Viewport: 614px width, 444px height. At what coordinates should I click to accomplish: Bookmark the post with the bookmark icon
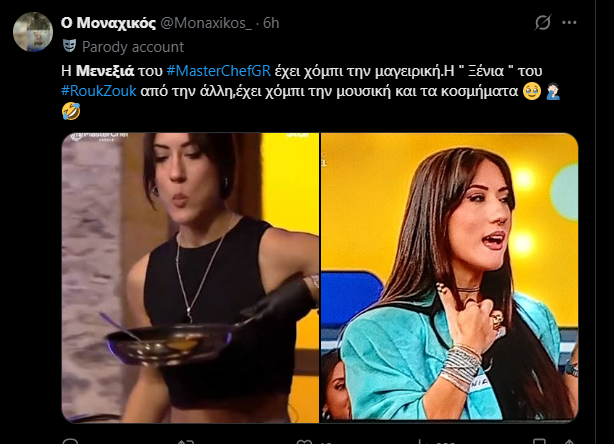tap(539, 442)
